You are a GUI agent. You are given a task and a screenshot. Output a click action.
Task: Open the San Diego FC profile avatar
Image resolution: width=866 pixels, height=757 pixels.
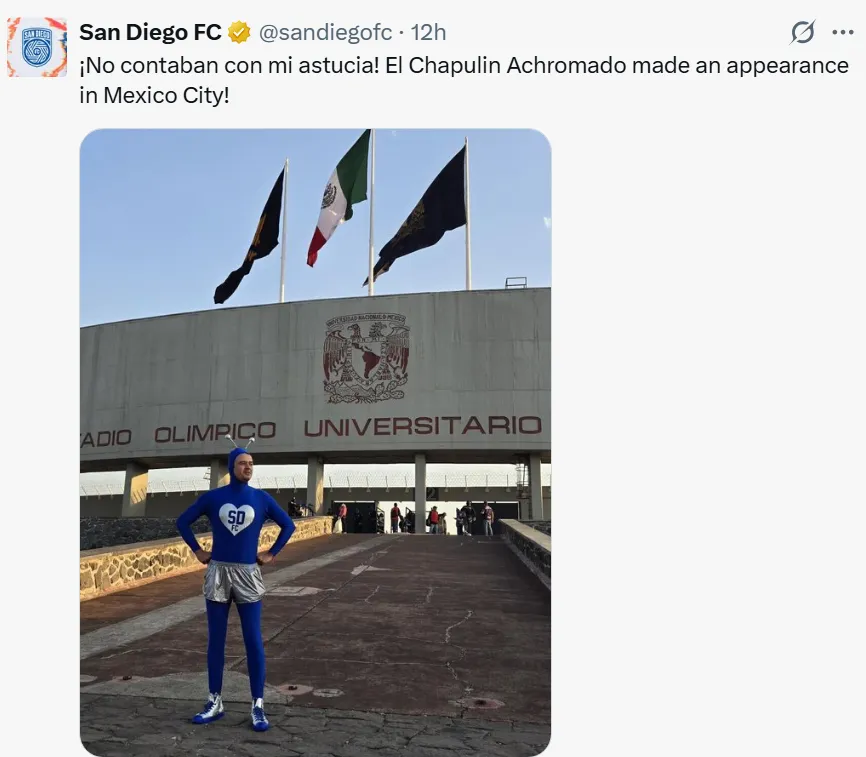37,47
